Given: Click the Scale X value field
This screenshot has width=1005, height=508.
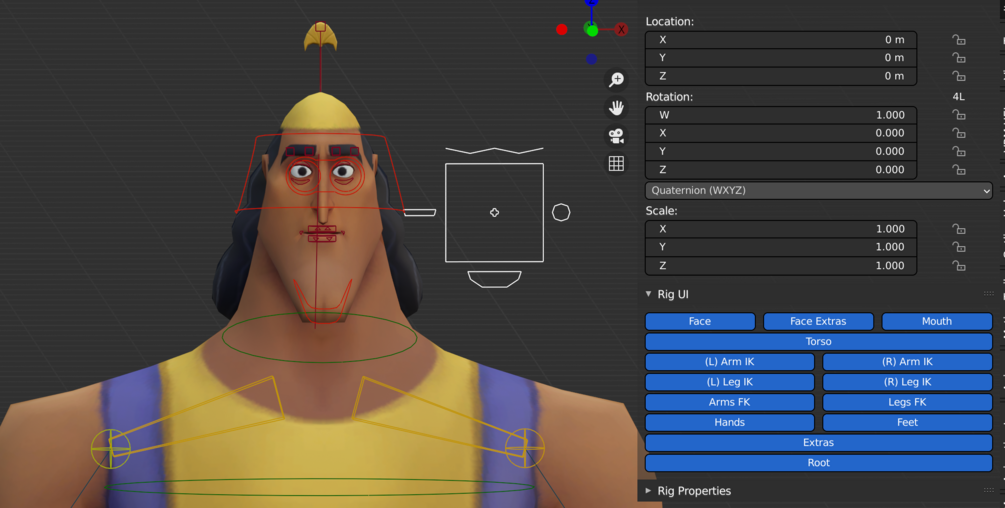Looking at the screenshot, I should tap(781, 229).
